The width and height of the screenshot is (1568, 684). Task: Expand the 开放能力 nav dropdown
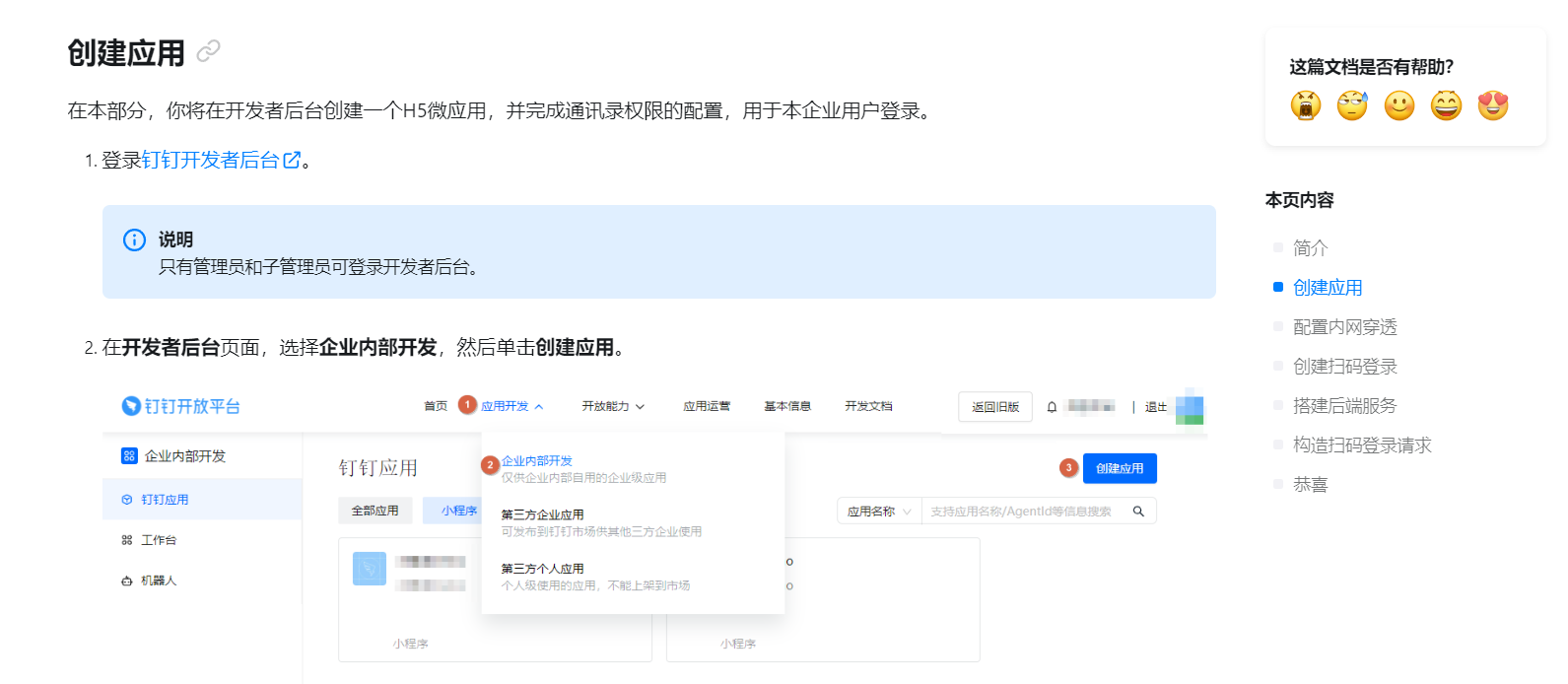click(613, 406)
